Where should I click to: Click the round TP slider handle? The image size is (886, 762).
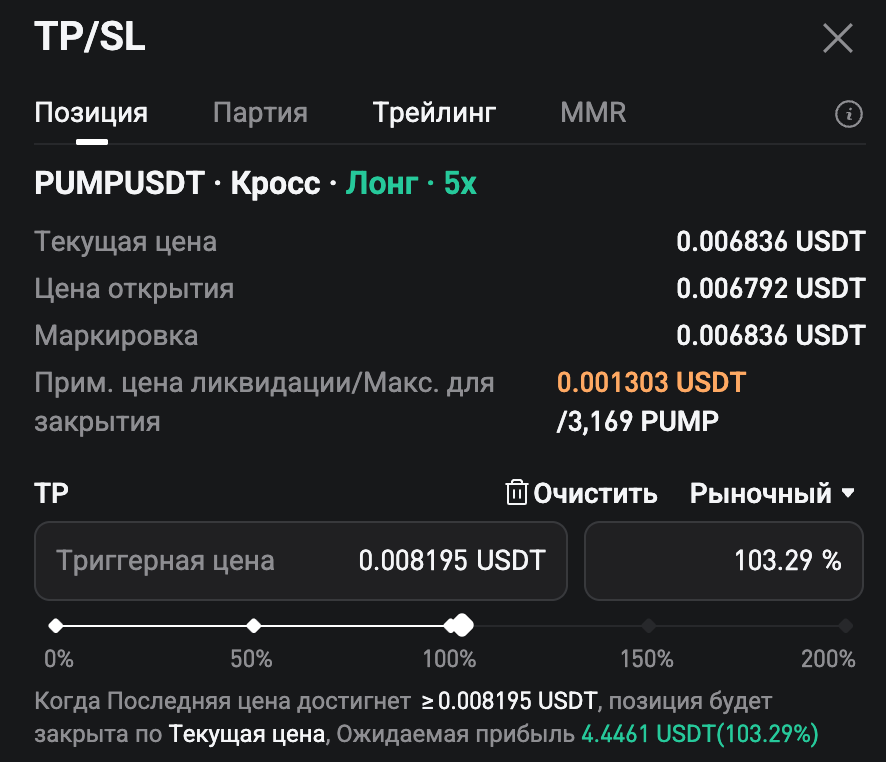(462, 626)
